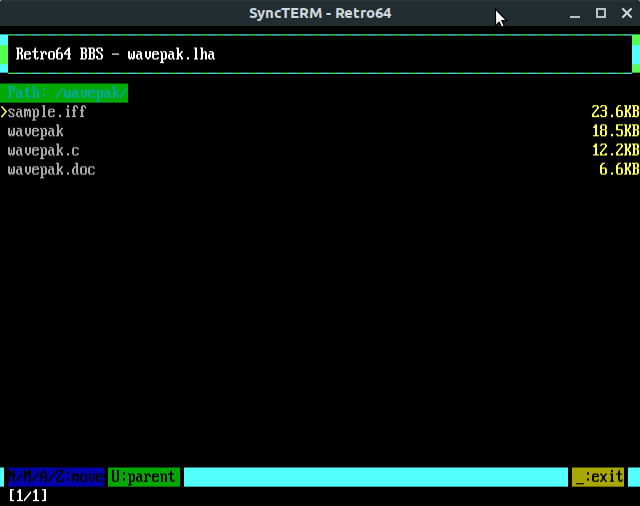Click the U:parent command in status bar
Viewport: 640px width, 506px height.
144,477
